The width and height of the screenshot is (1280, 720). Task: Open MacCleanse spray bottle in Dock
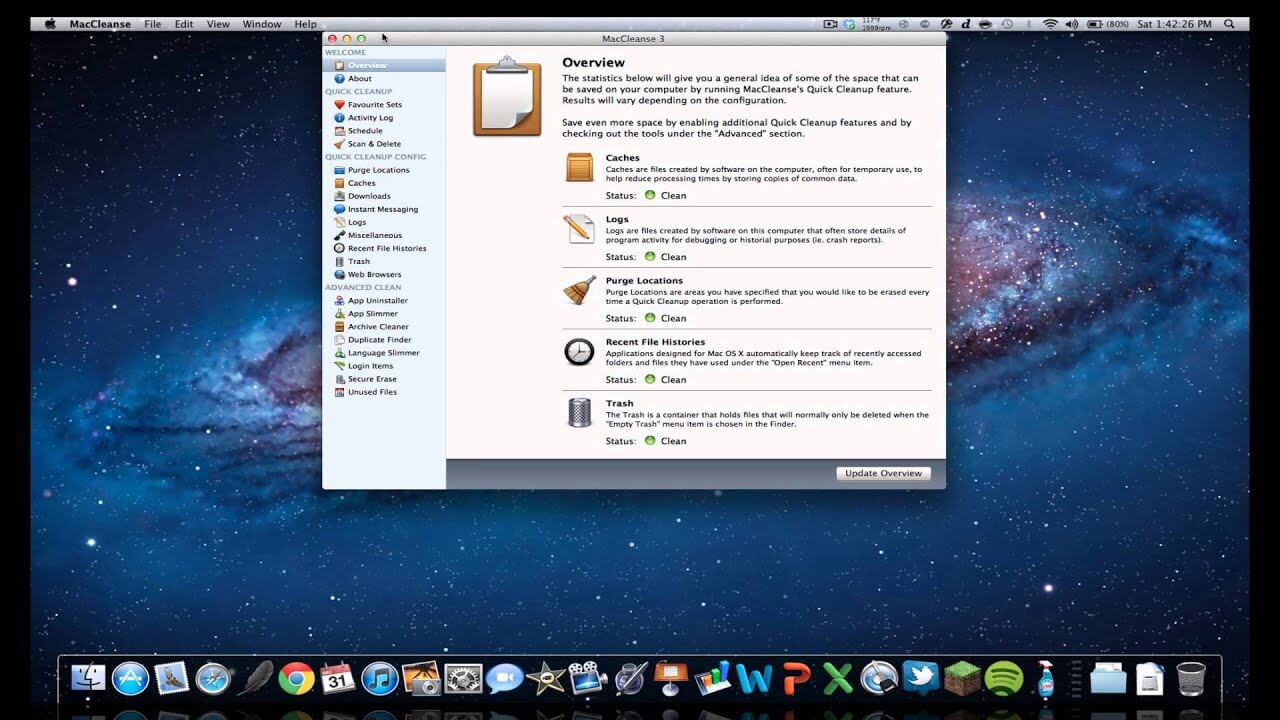1048,678
